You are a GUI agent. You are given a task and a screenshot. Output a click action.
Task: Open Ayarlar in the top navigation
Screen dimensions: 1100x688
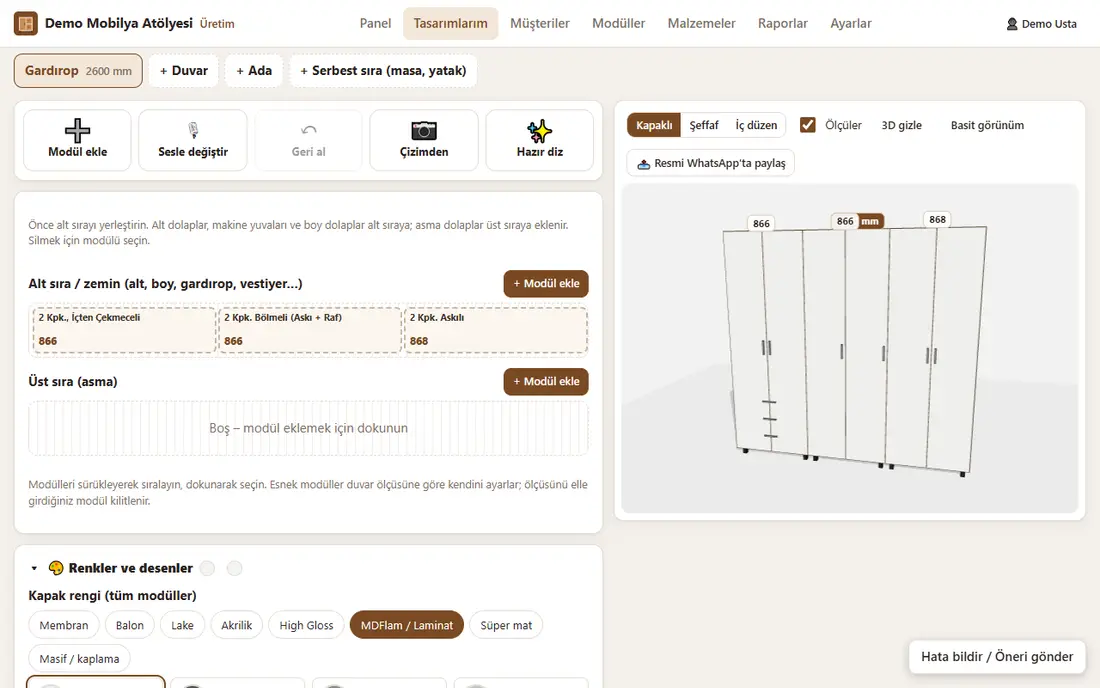(x=851, y=23)
